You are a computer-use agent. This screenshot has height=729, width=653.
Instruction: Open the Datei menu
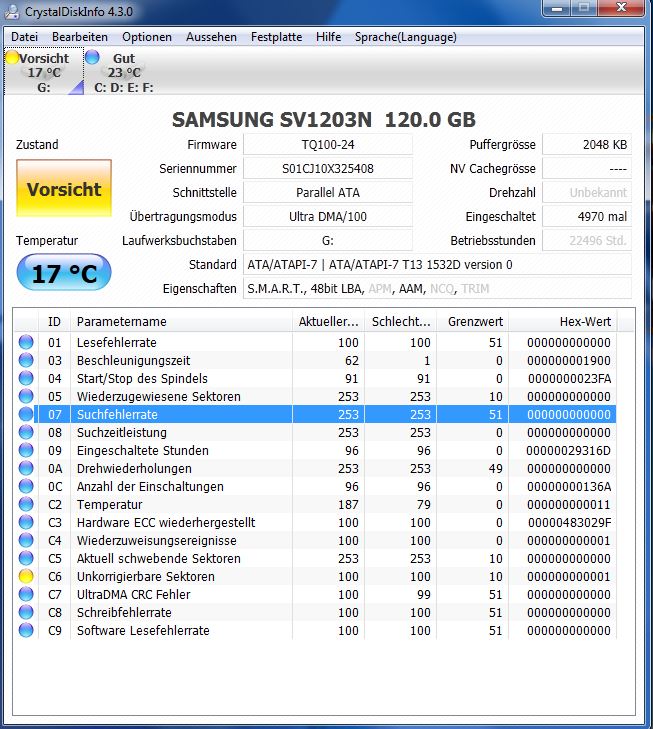(24, 37)
